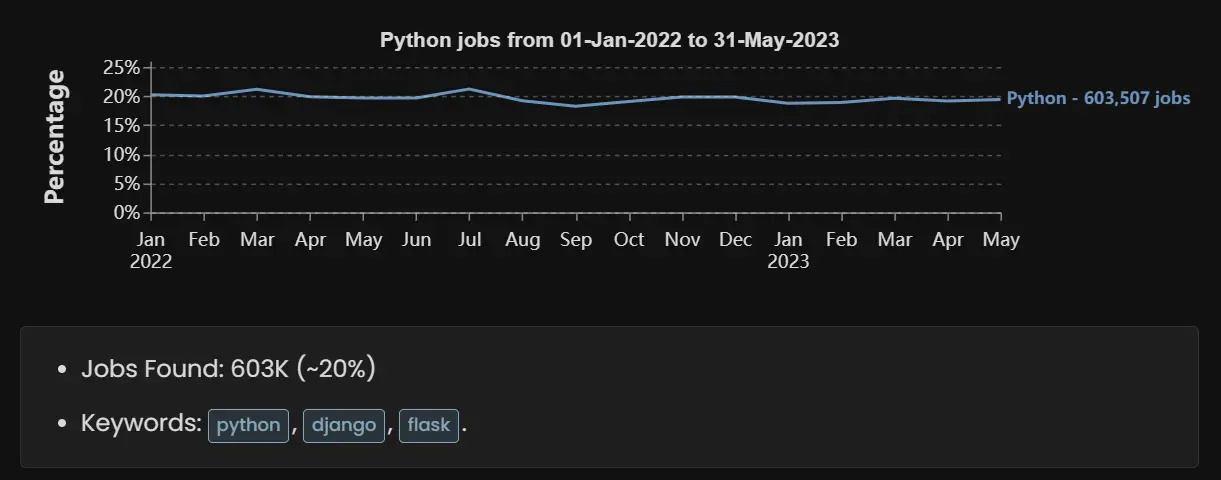Select the 'Python - 603,507 jobs' series label
Image resolution: width=1221 pixels, height=480 pixels.
point(1098,99)
